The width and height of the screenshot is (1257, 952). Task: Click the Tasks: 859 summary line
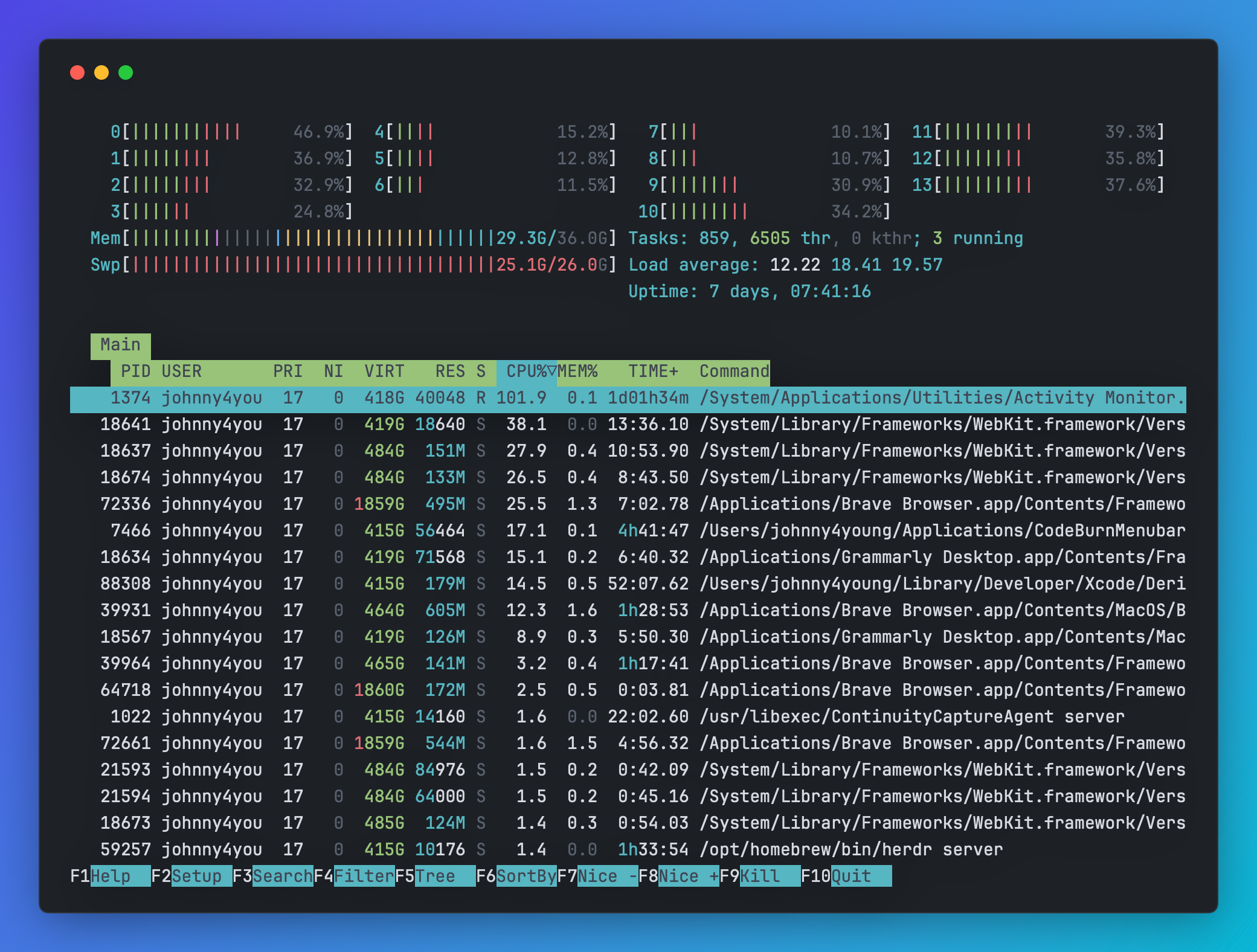[826, 239]
